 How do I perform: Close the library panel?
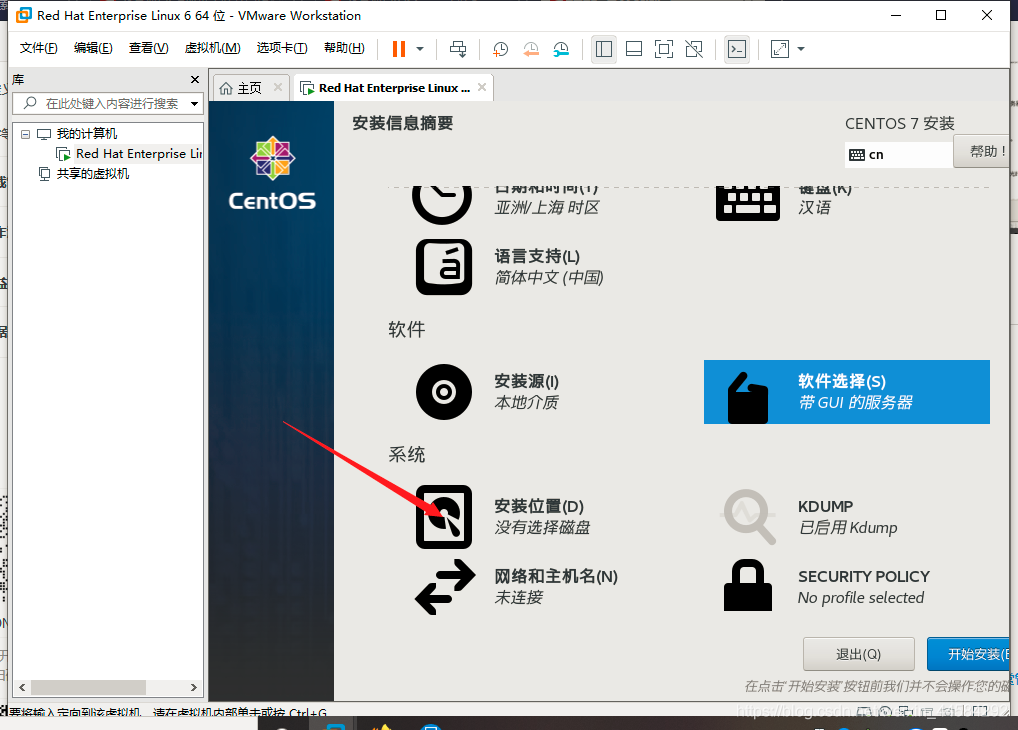coord(195,79)
